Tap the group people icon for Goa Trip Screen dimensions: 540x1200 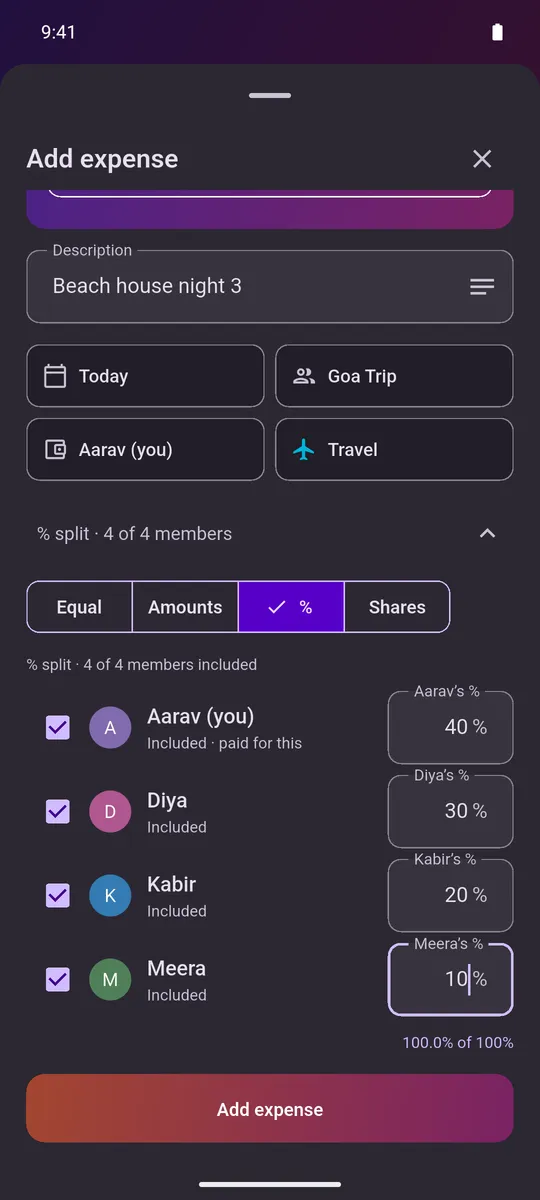pos(304,376)
